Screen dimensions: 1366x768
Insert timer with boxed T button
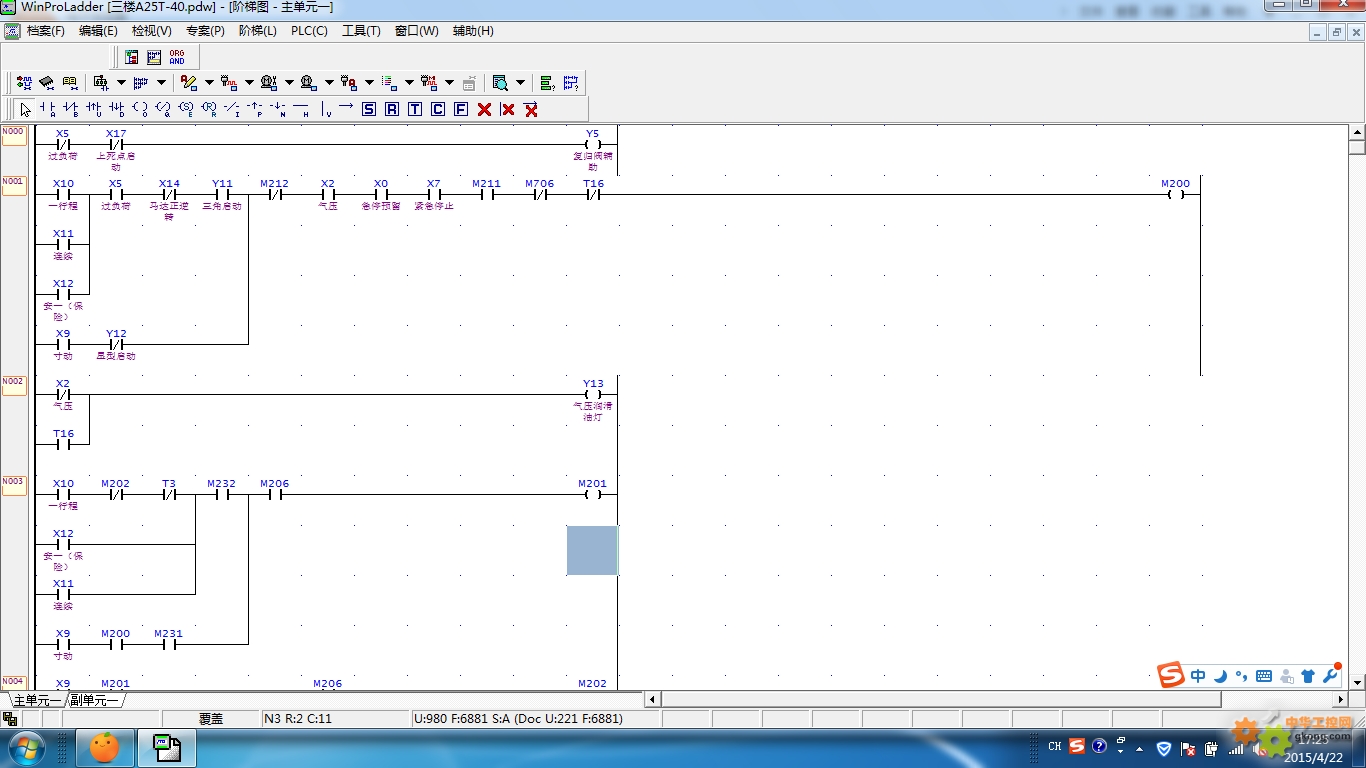414,109
